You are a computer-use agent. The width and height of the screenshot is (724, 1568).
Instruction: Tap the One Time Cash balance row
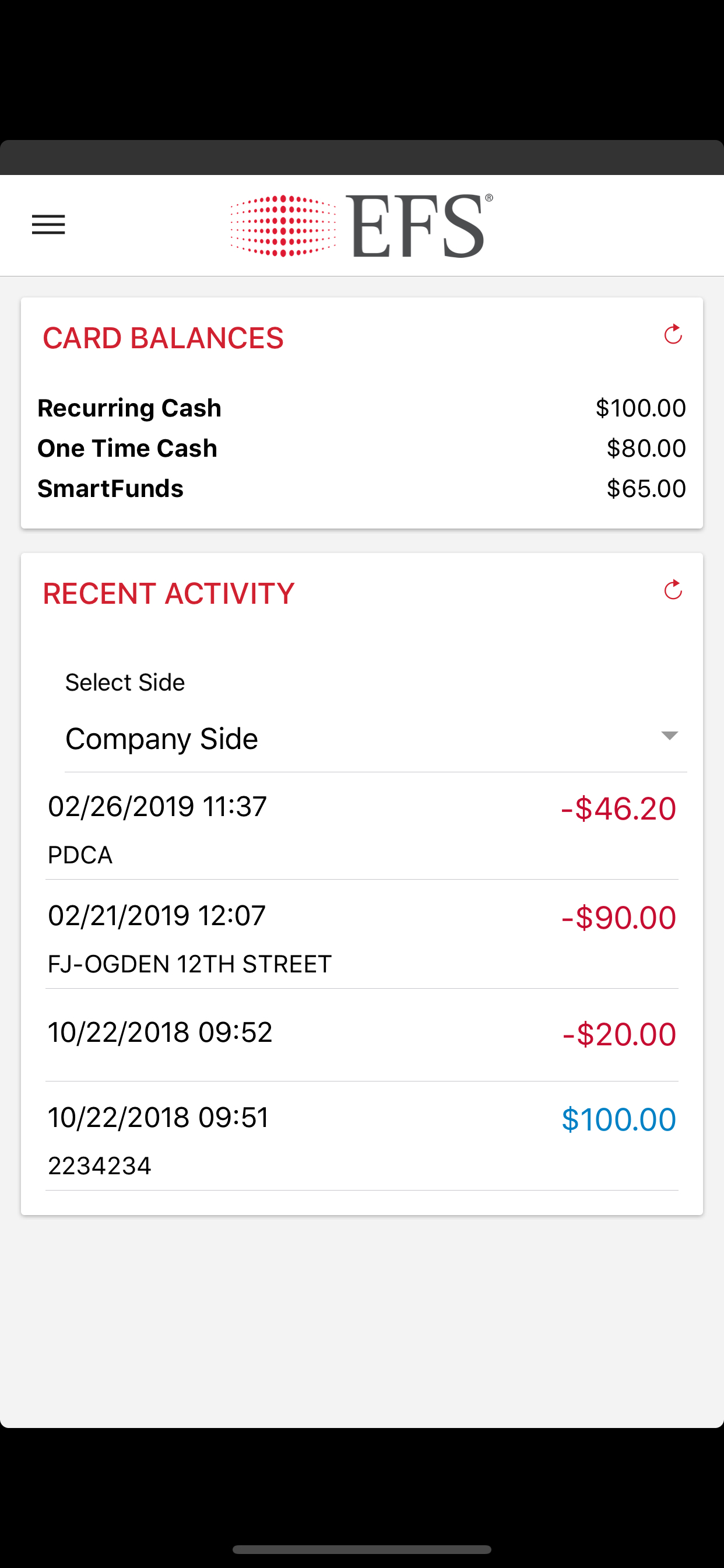point(361,448)
